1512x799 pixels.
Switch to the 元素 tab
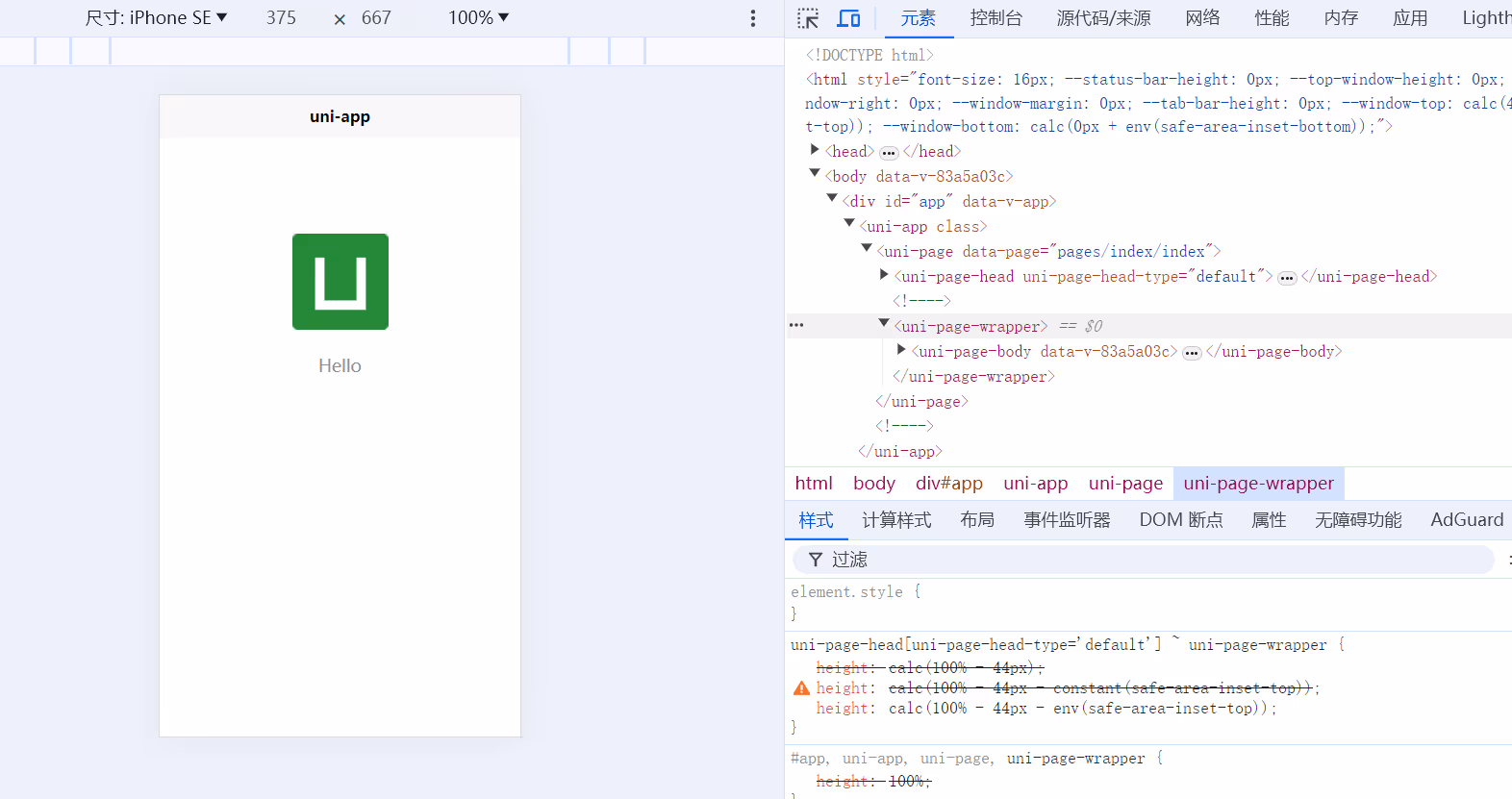(918, 18)
